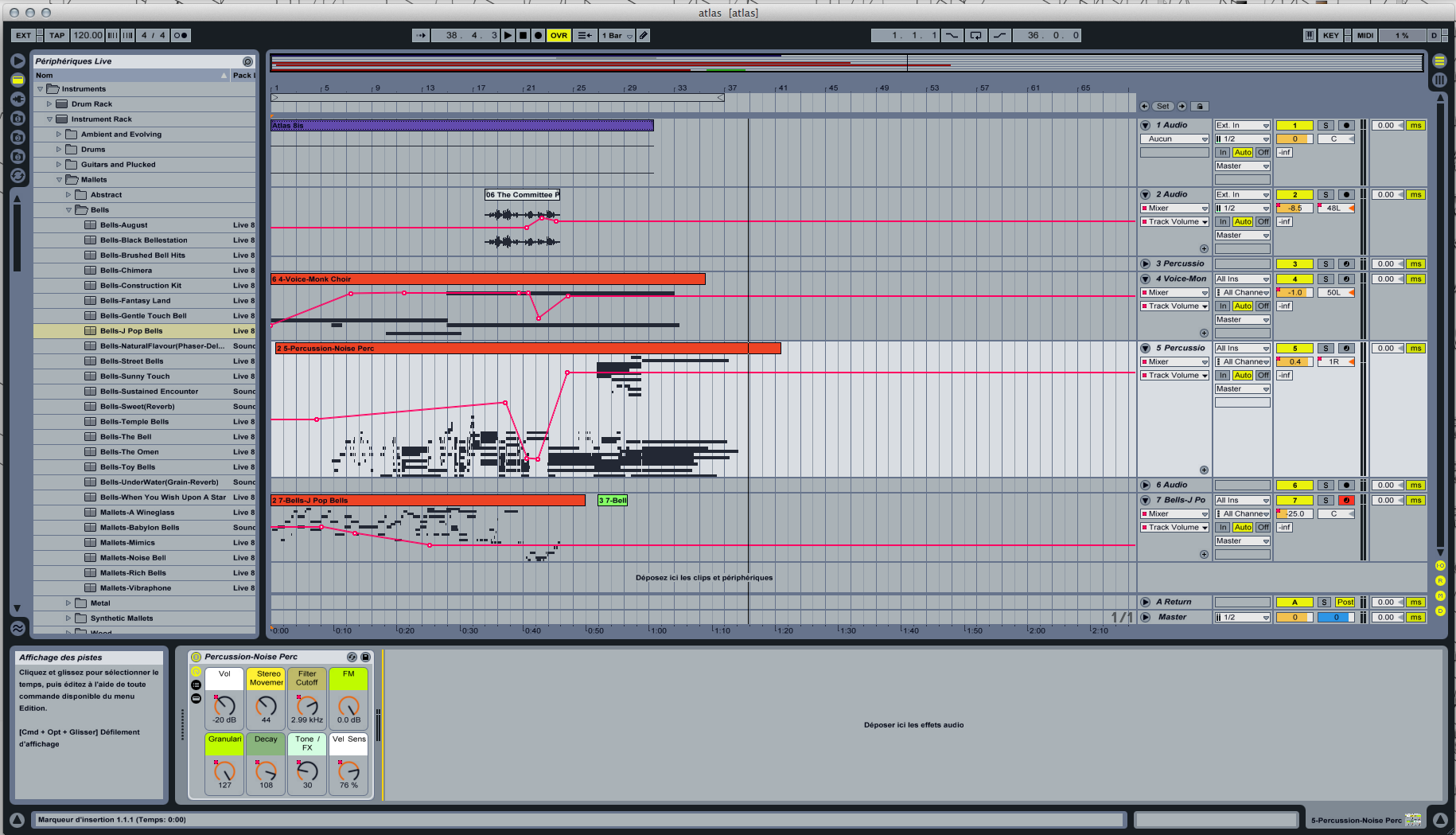
Task: Select Bells-Temple Bells preset in browser
Action: point(134,422)
